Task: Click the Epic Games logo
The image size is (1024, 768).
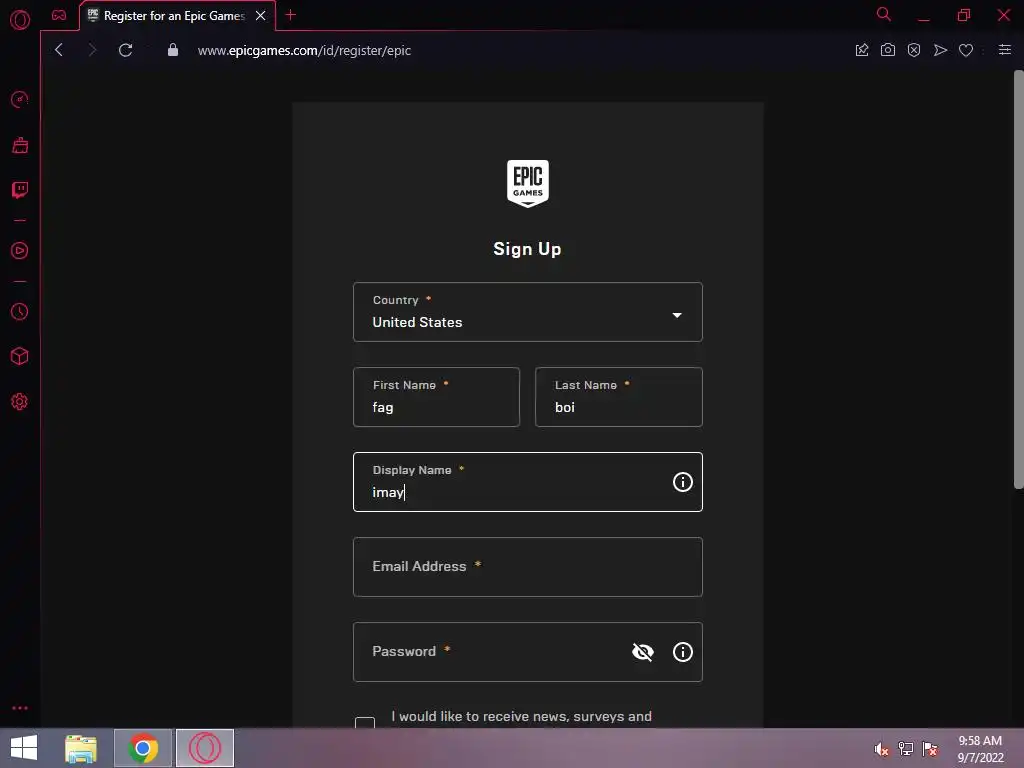Action: tap(528, 184)
